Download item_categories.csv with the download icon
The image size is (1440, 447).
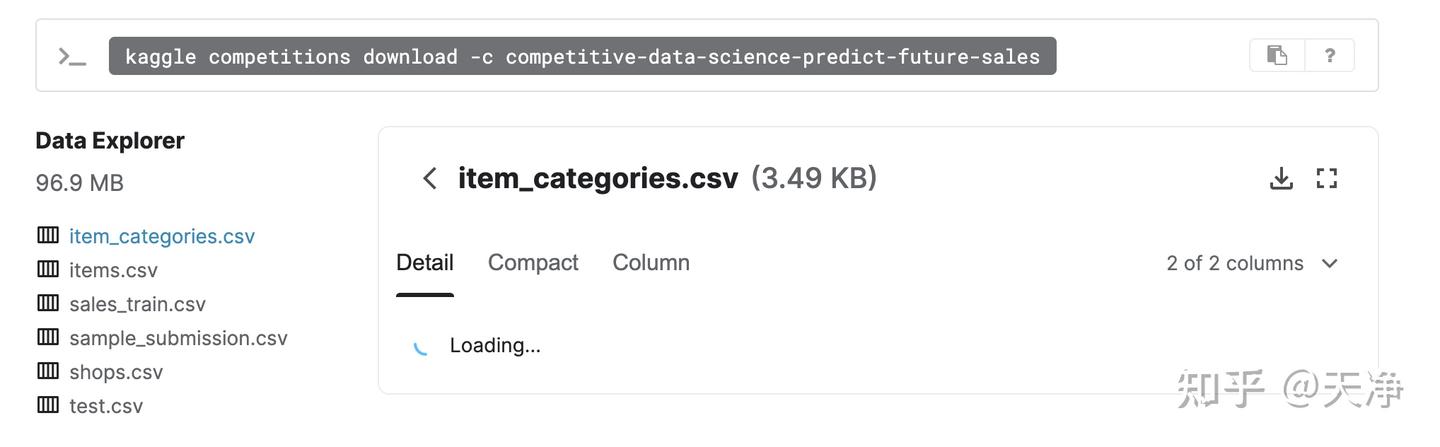(1281, 179)
